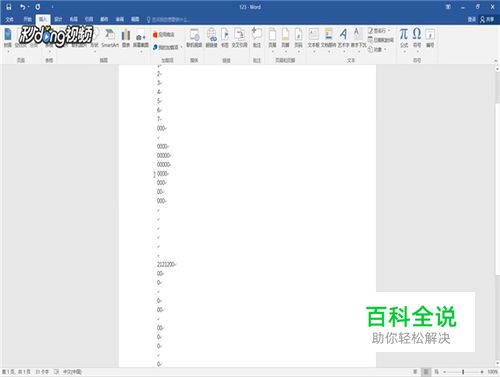Viewport: 500px width, 377px height.
Task: Expand the Equation (公式) dropdown arrow
Action: pyautogui.click(x=404, y=51)
